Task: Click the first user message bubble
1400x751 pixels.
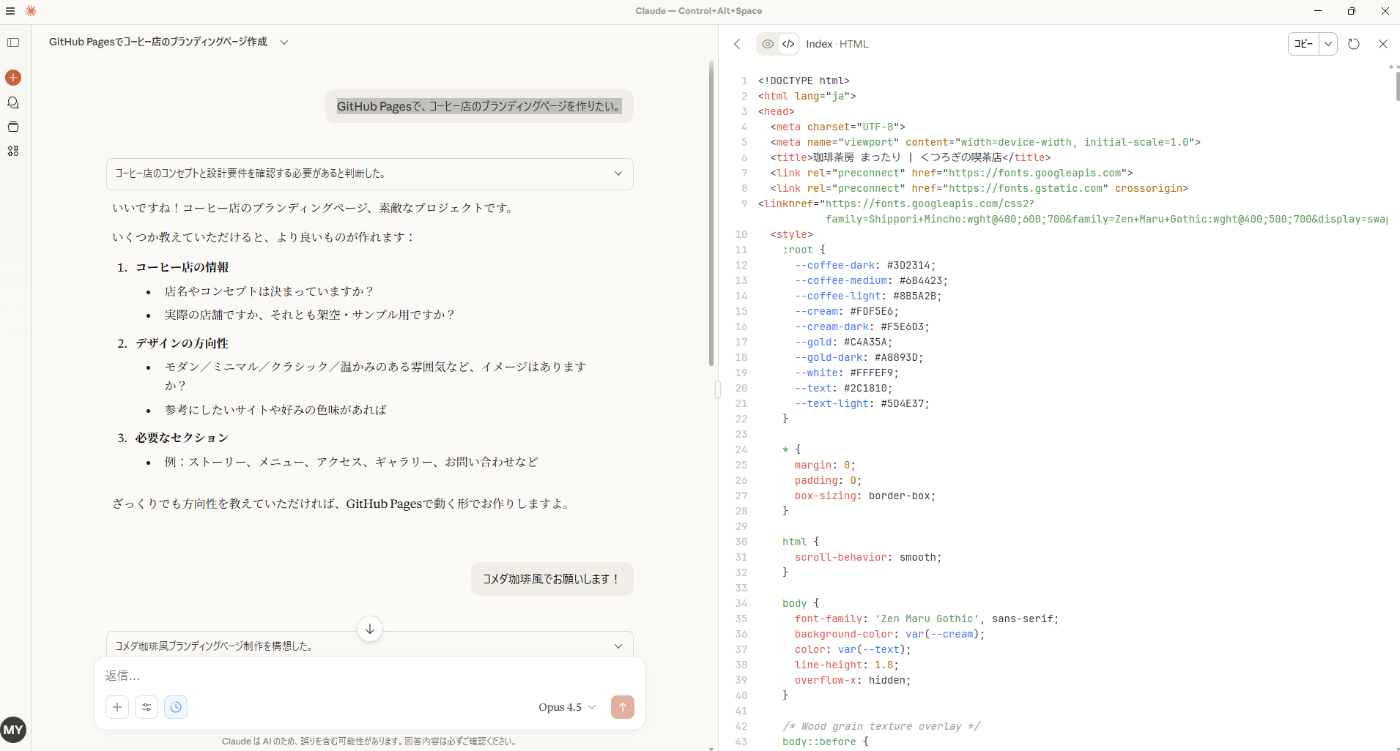Action: pos(479,106)
